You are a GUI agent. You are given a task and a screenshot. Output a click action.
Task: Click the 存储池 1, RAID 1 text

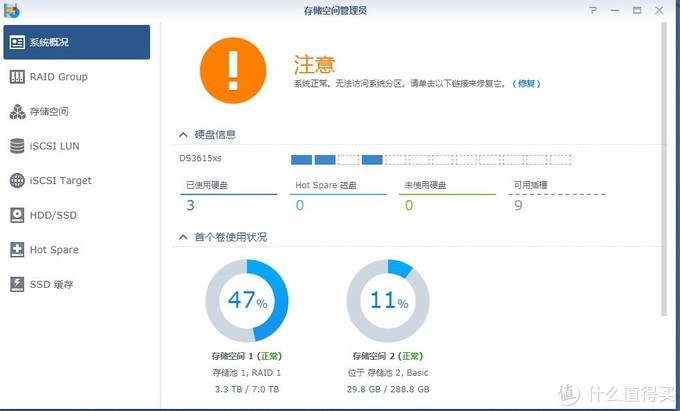247,372
